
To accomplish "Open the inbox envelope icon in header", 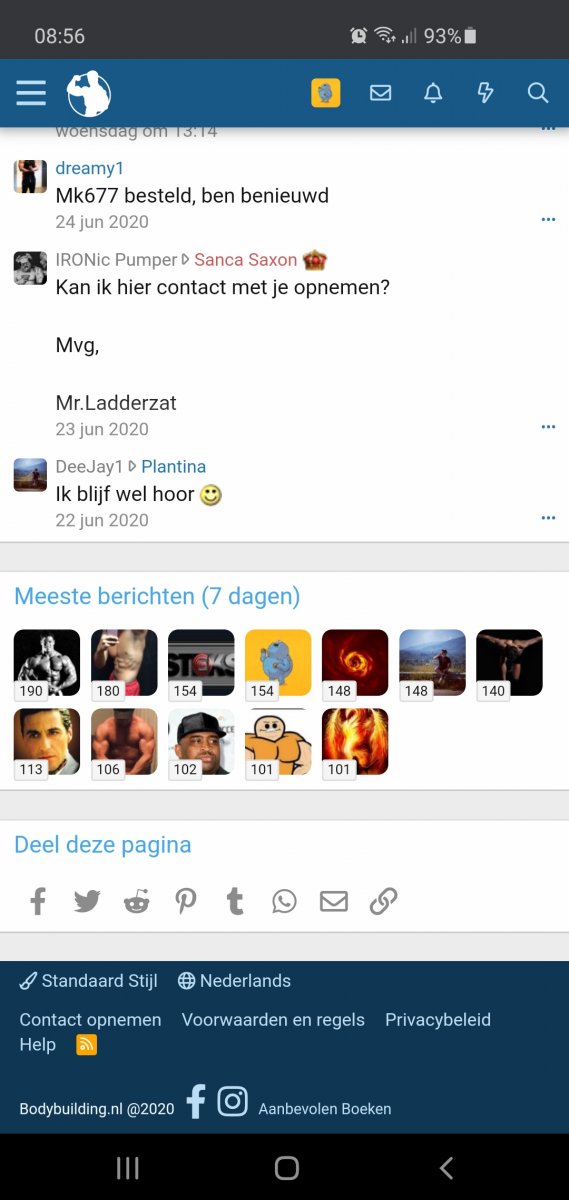I will click(380, 93).
